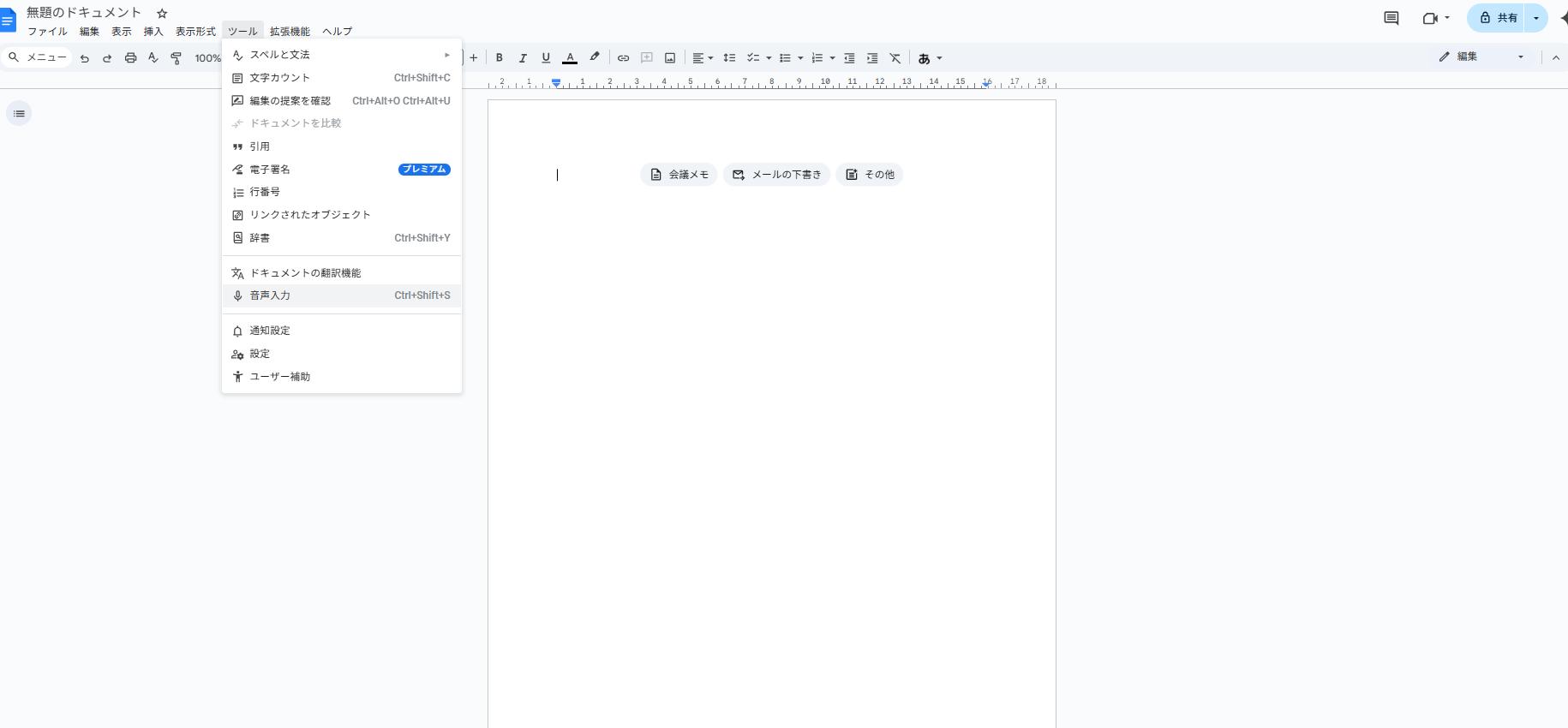Open the text color picker
The height and width of the screenshot is (728, 1568).
coord(569,58)
